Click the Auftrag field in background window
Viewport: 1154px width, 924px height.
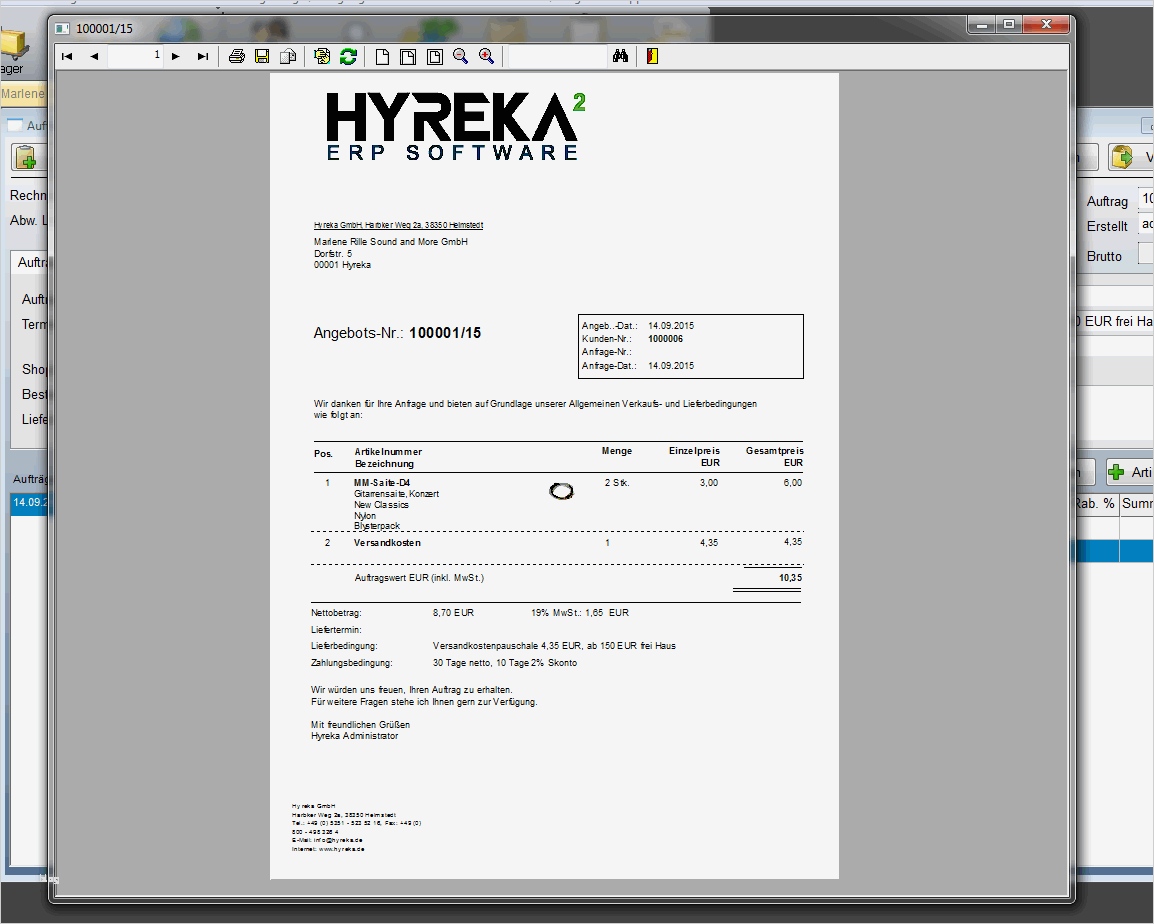click(x=1147, y=199)
